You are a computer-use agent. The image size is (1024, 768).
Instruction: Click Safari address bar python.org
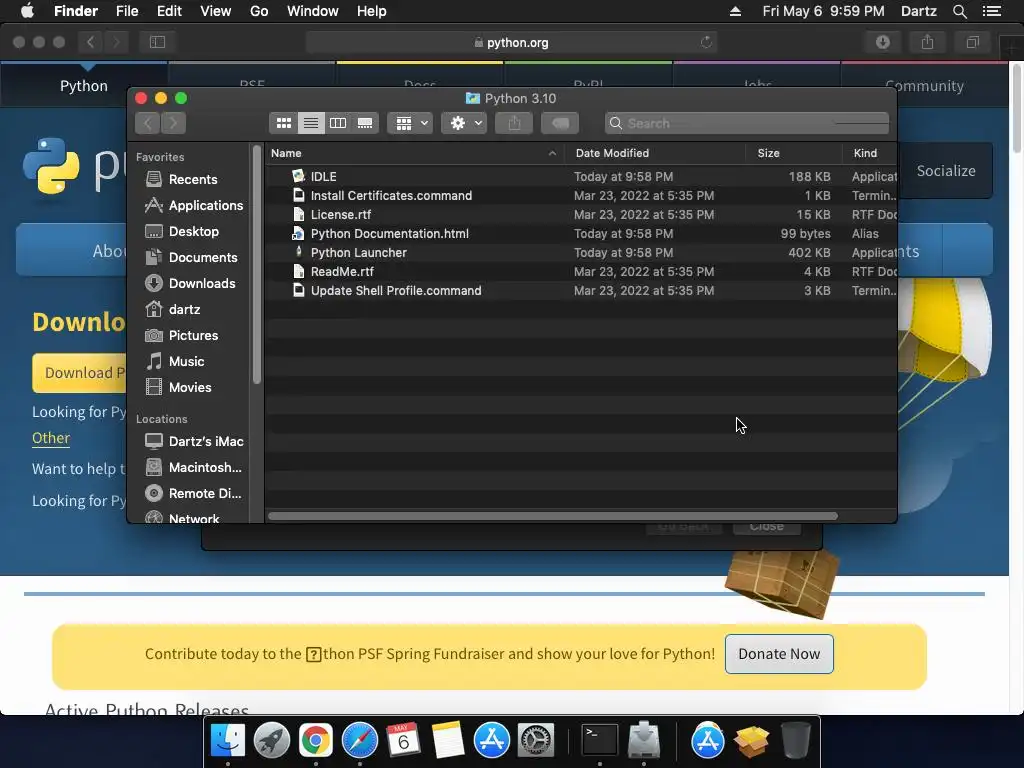coord(511,42)
